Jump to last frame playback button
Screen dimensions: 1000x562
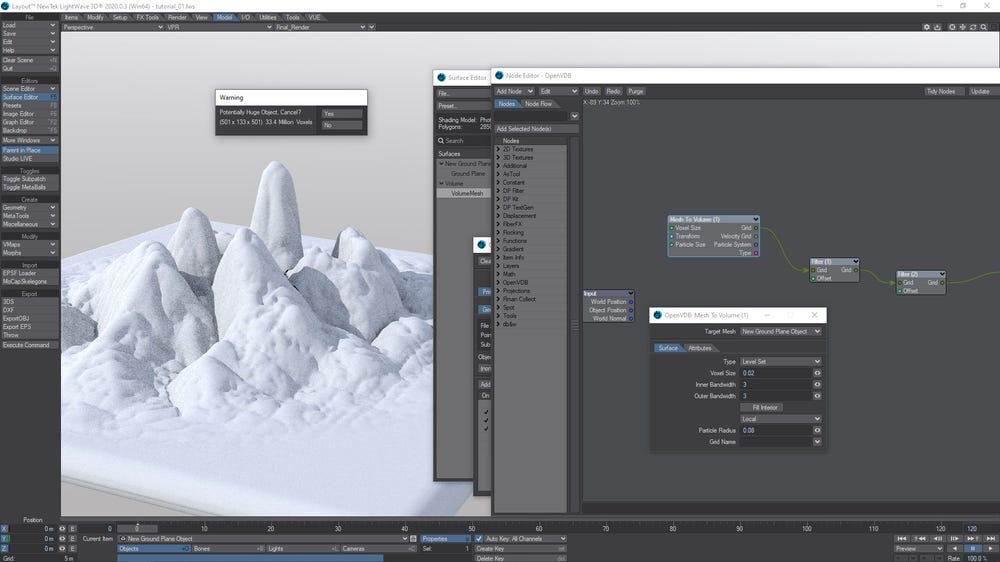tap(990, 538)
